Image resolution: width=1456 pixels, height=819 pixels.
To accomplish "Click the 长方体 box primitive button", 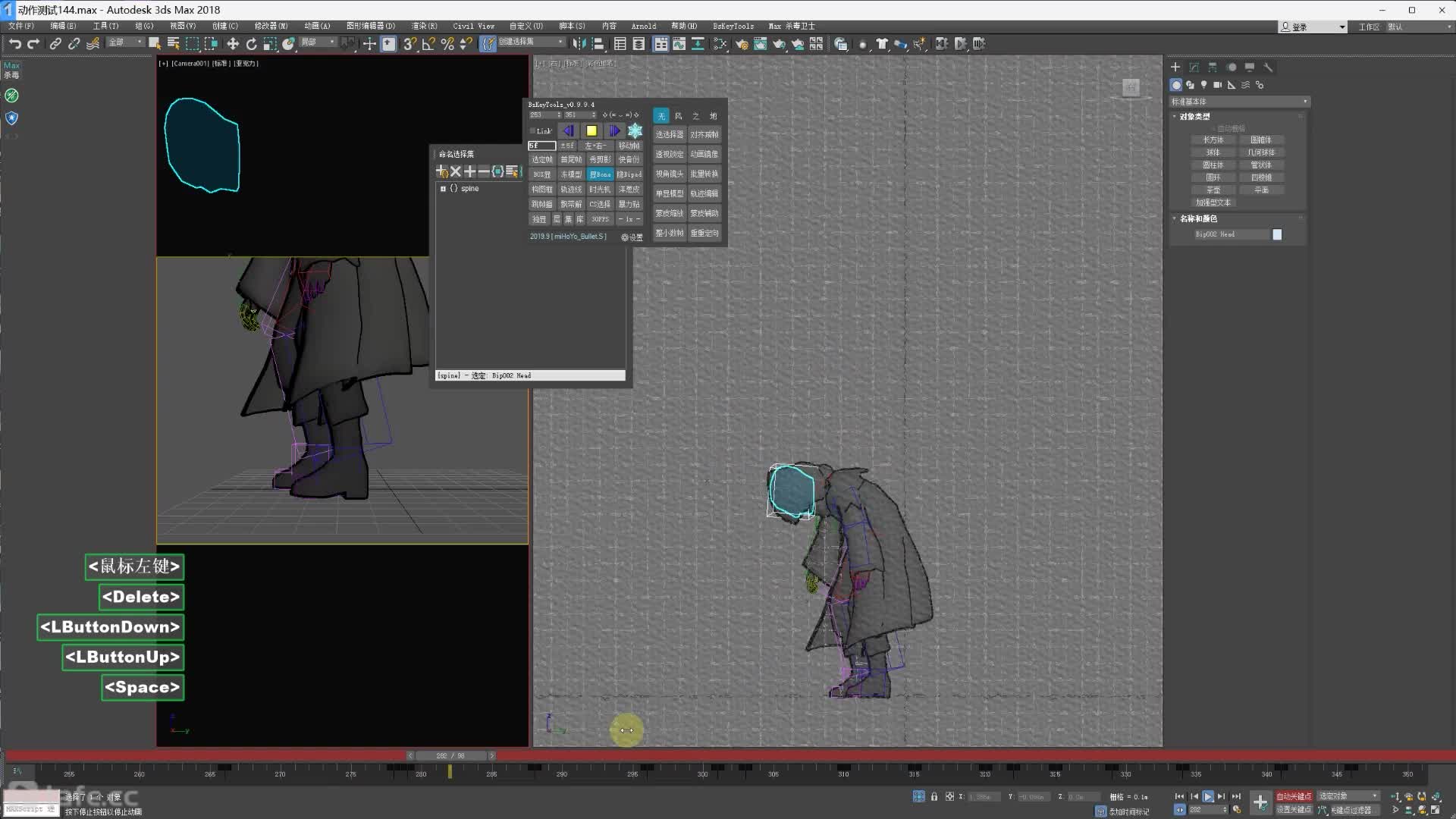I will (x=1213, y=140).
